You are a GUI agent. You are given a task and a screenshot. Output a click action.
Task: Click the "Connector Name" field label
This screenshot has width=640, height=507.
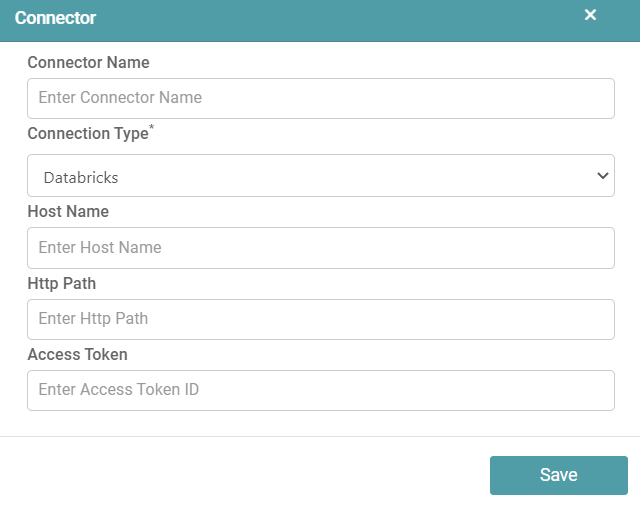[88, 62]
